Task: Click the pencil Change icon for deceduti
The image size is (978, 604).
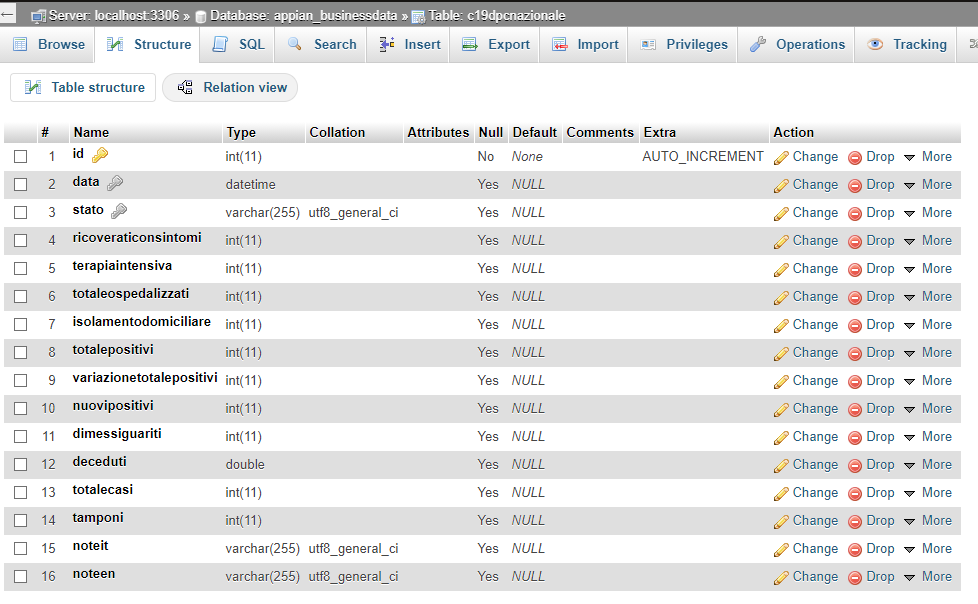Action: tap(781, 465)
